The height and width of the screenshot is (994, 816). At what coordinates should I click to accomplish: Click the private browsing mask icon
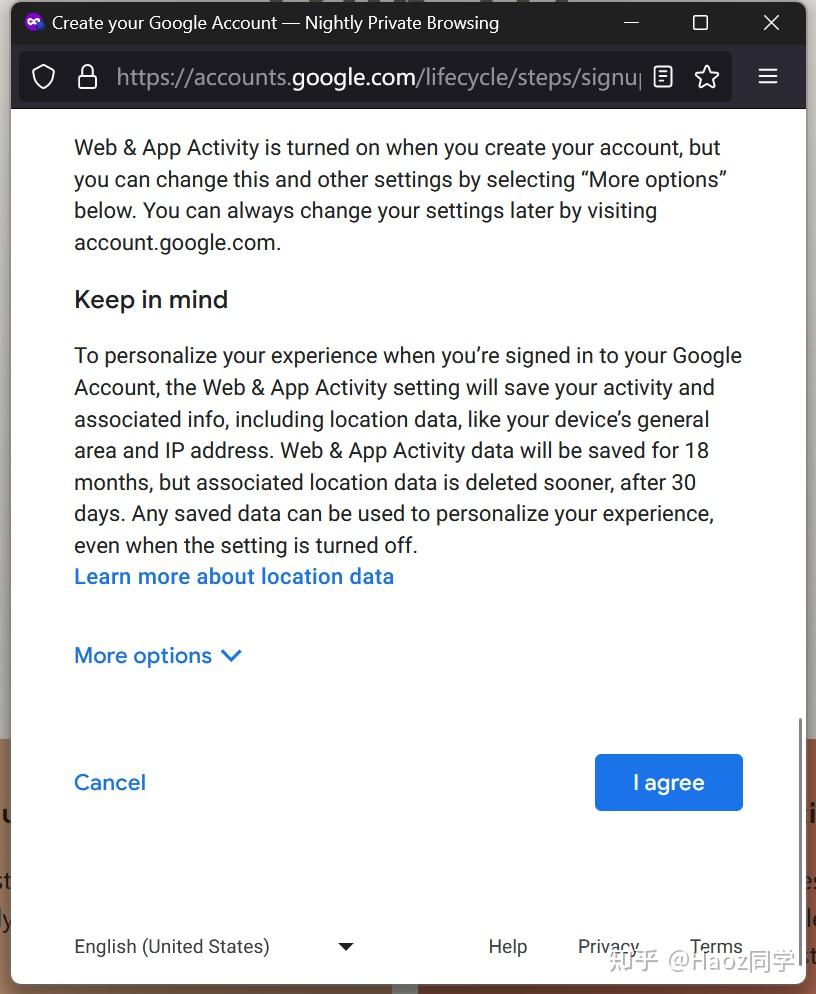coord(34,22)
